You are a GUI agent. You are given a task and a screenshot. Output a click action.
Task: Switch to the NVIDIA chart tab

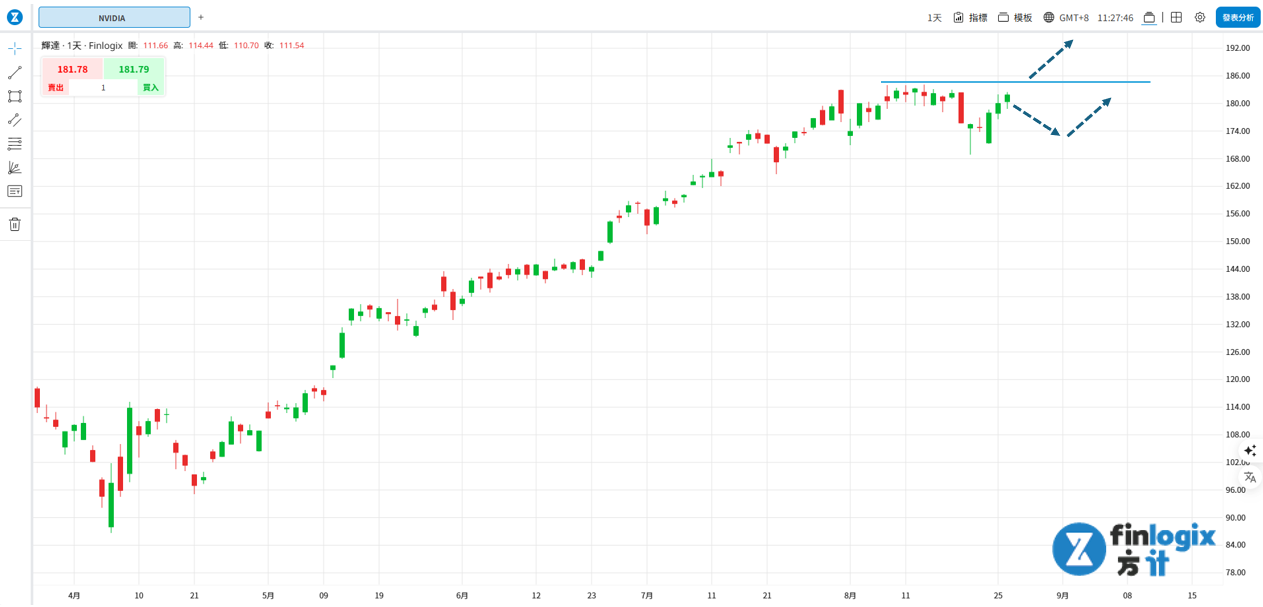click(x=114, y=17)
